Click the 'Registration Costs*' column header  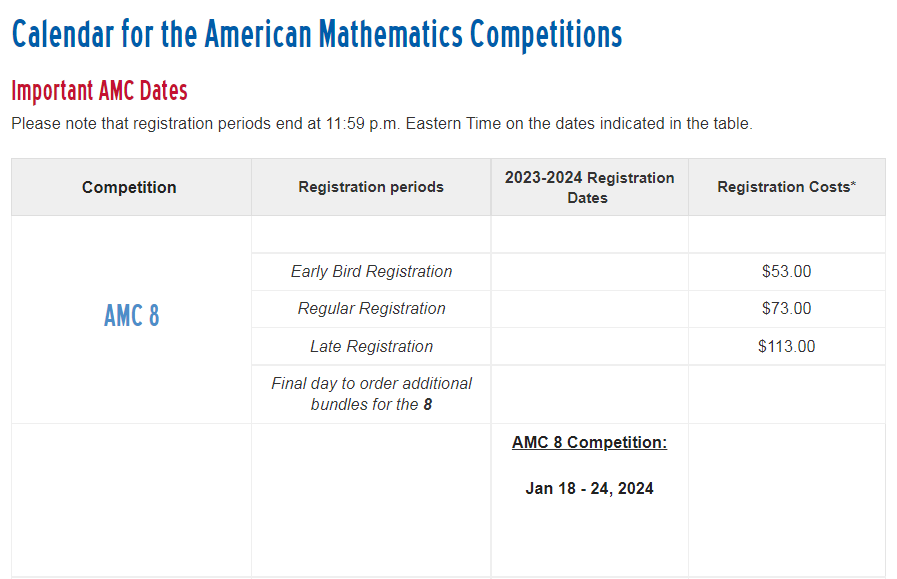click(x=787, y=187)
